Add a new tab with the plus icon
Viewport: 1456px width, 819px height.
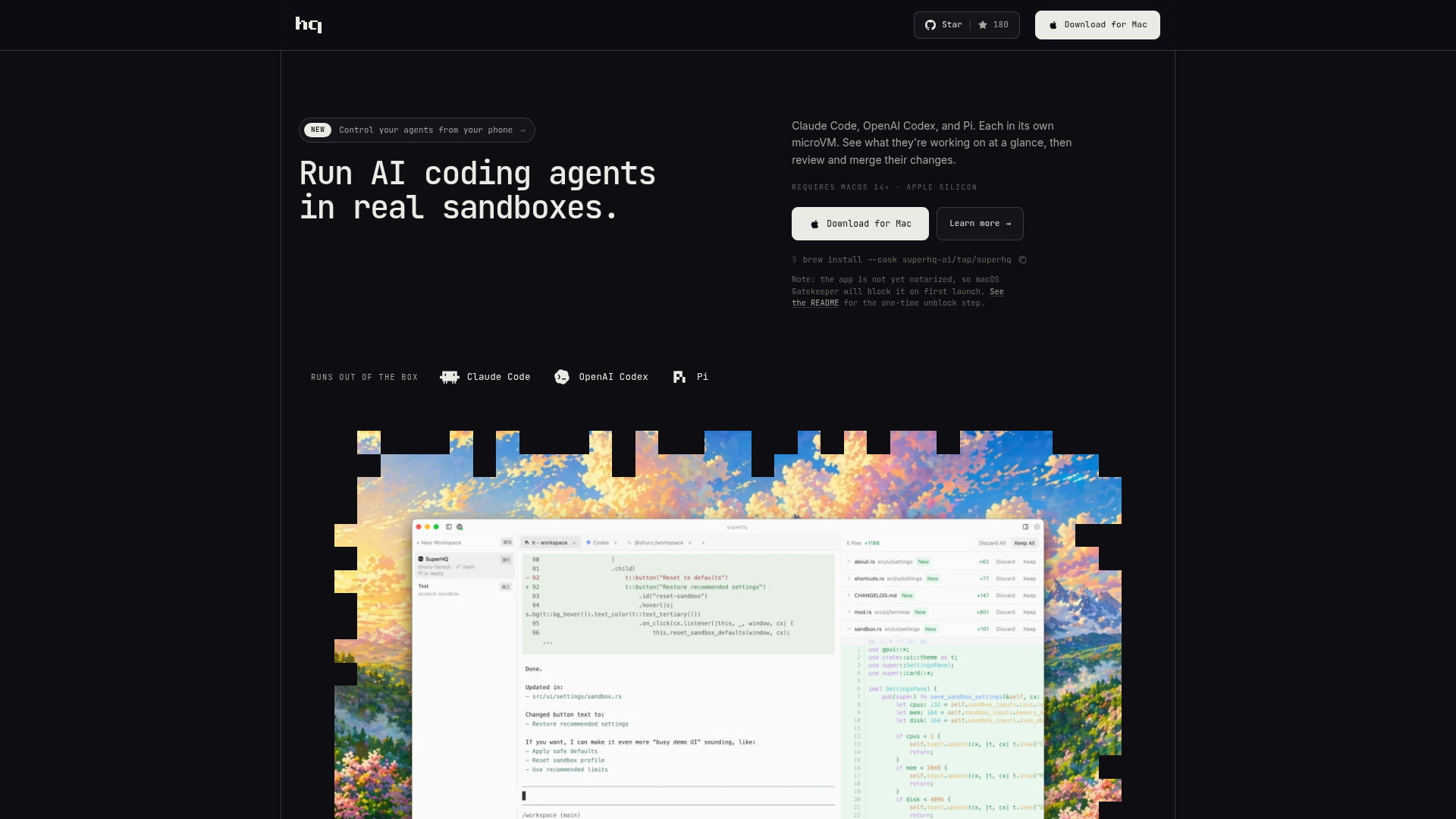coord(703,543)
